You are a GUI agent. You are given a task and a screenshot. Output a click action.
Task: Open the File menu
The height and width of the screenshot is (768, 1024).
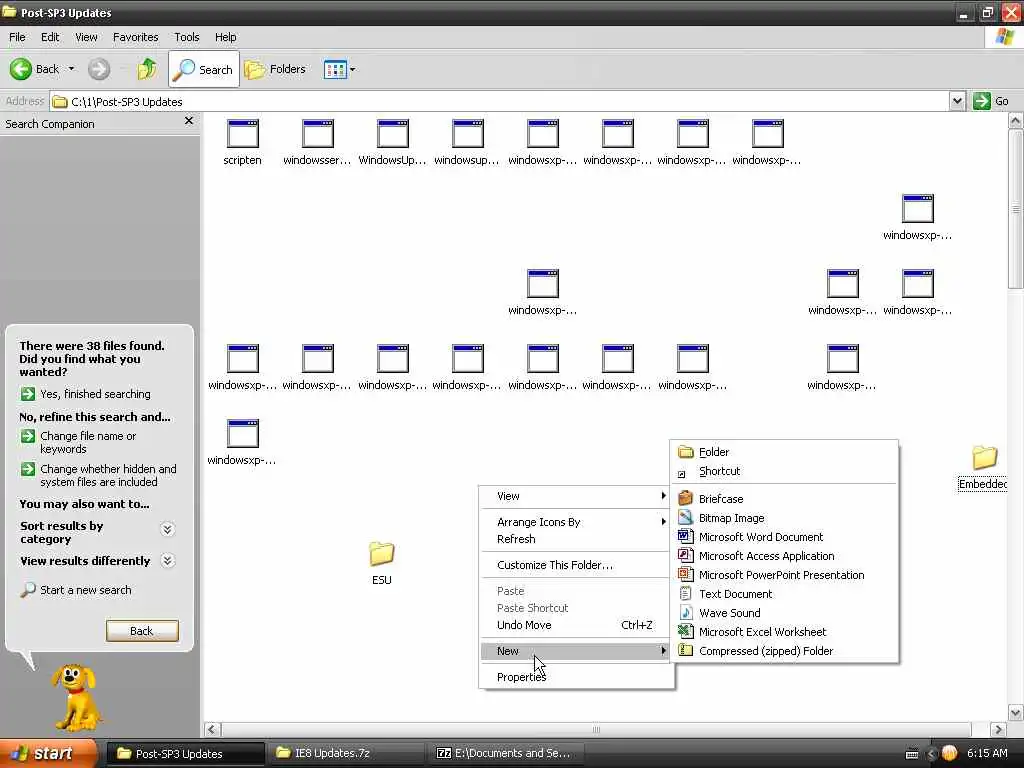(17, 37)
